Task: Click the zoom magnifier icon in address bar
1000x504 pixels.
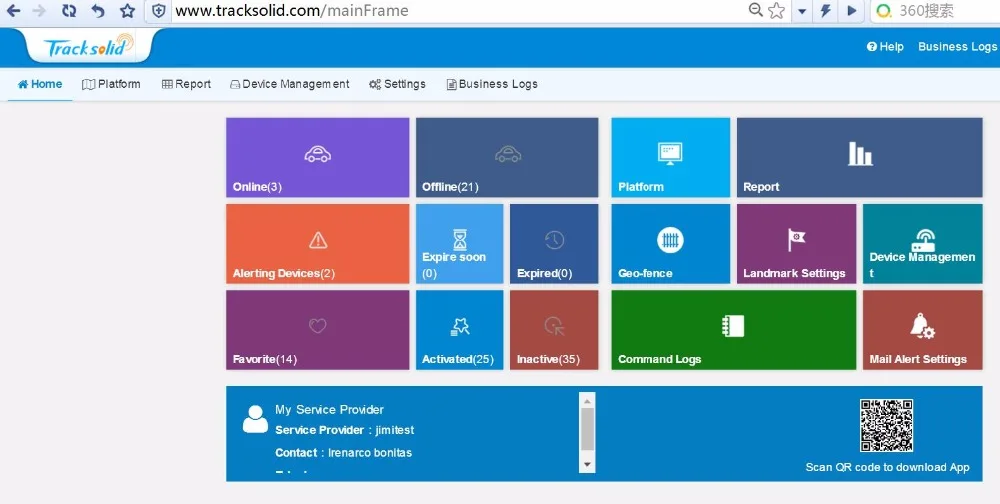Action: 756,10
